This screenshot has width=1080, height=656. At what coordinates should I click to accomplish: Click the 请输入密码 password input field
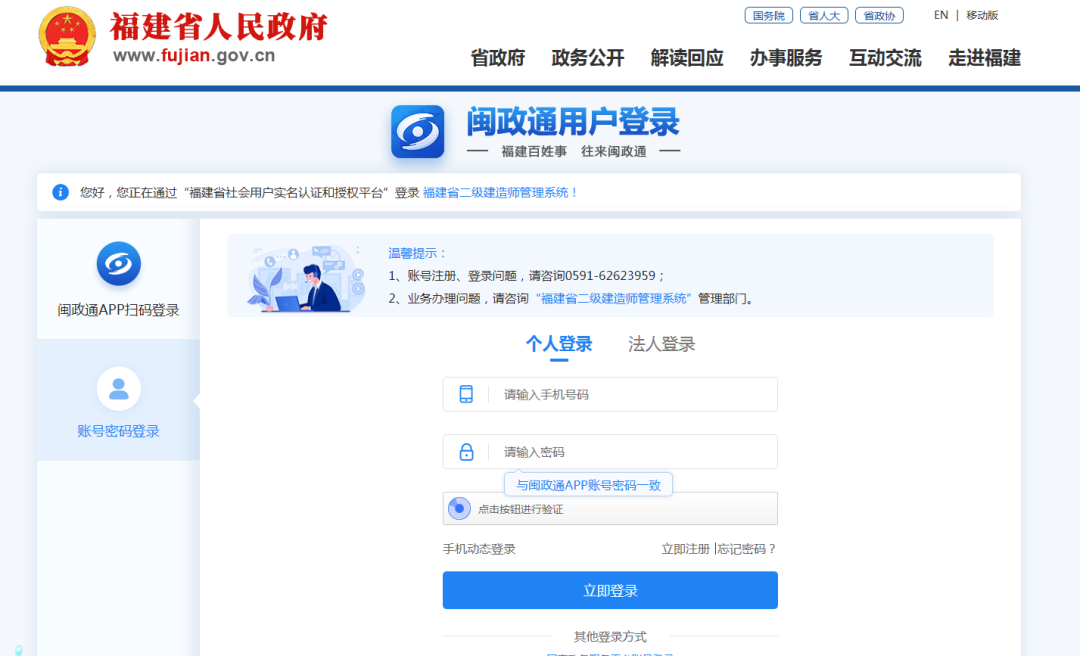pyautogui.click(x=630, y=452)
